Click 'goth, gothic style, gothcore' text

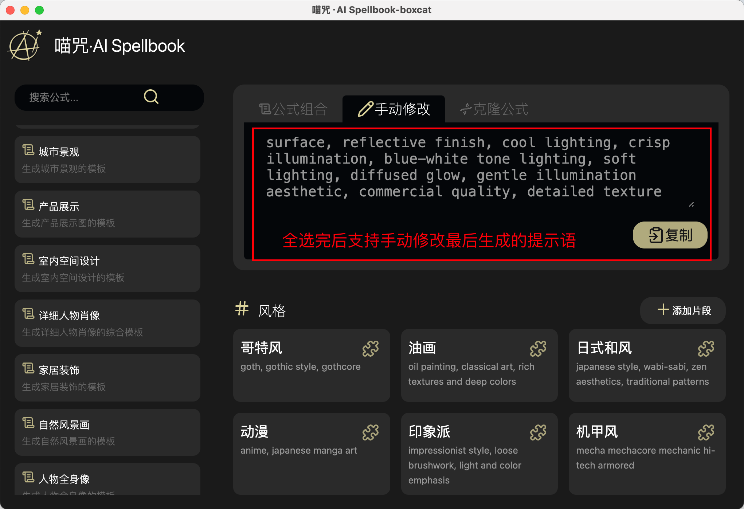tap(300, 367)
